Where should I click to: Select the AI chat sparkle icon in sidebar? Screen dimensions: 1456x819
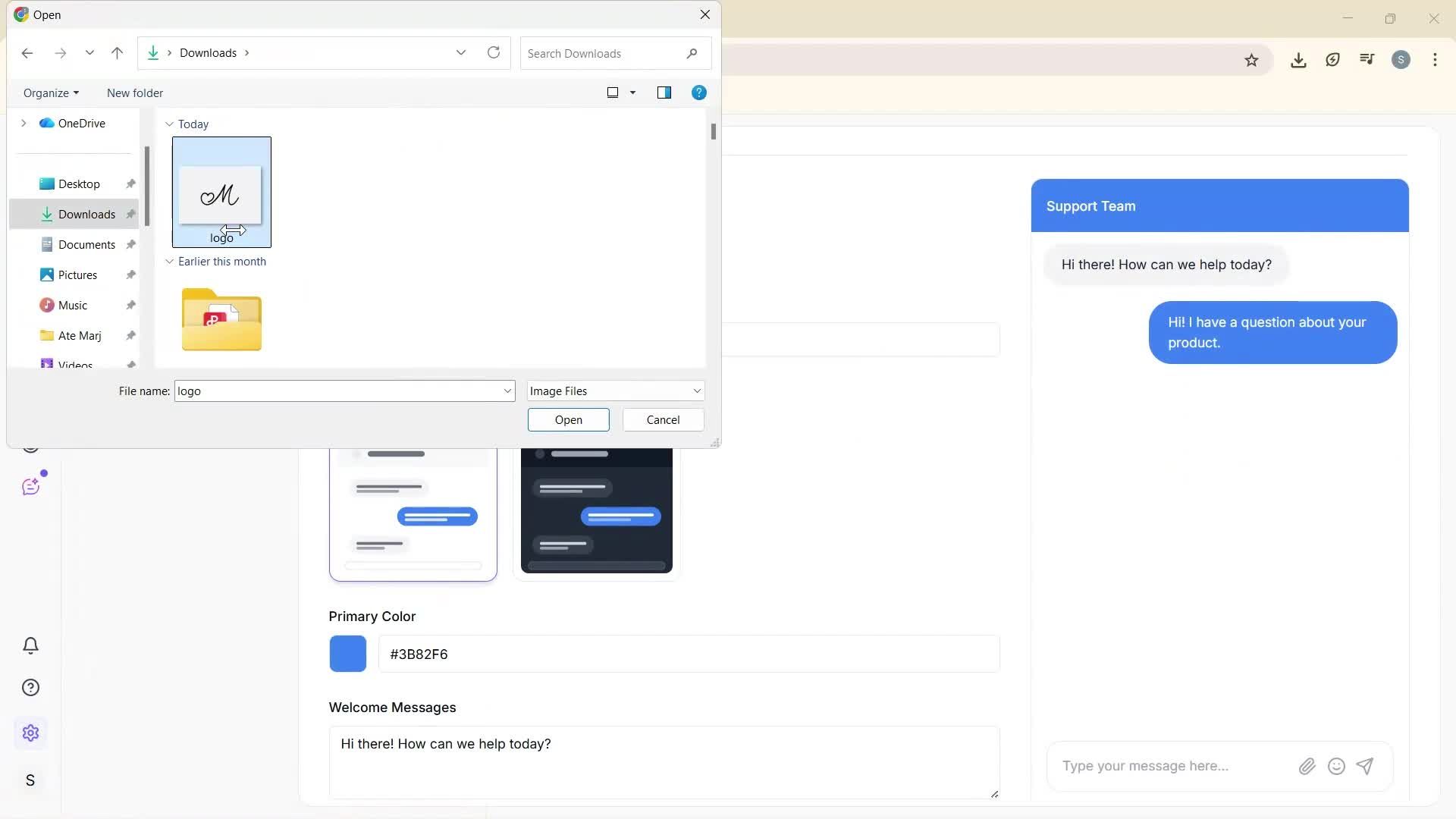(30, 485)
